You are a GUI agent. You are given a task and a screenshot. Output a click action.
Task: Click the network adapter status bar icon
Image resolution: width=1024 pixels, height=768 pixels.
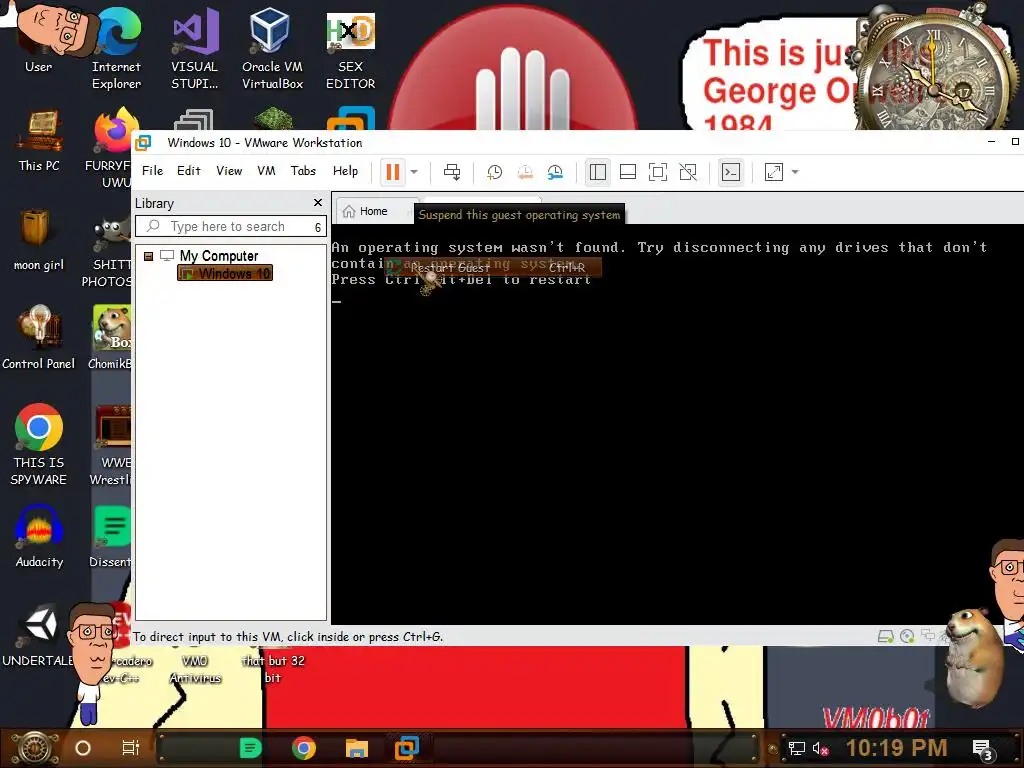(x=928, y=635)
